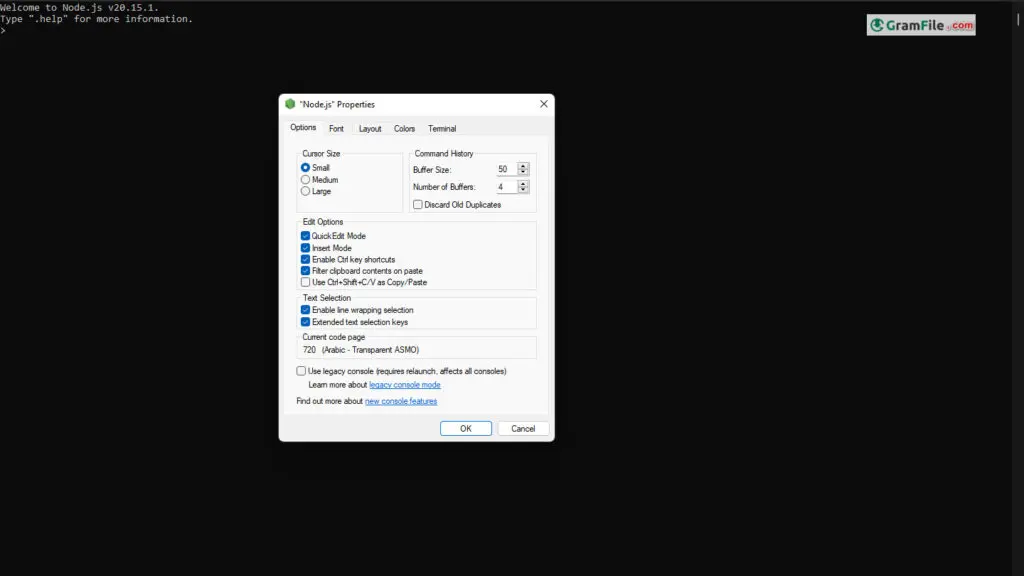Enable Use Ctrl+Shift+C/V as Copy/Paste

(305, 282)
